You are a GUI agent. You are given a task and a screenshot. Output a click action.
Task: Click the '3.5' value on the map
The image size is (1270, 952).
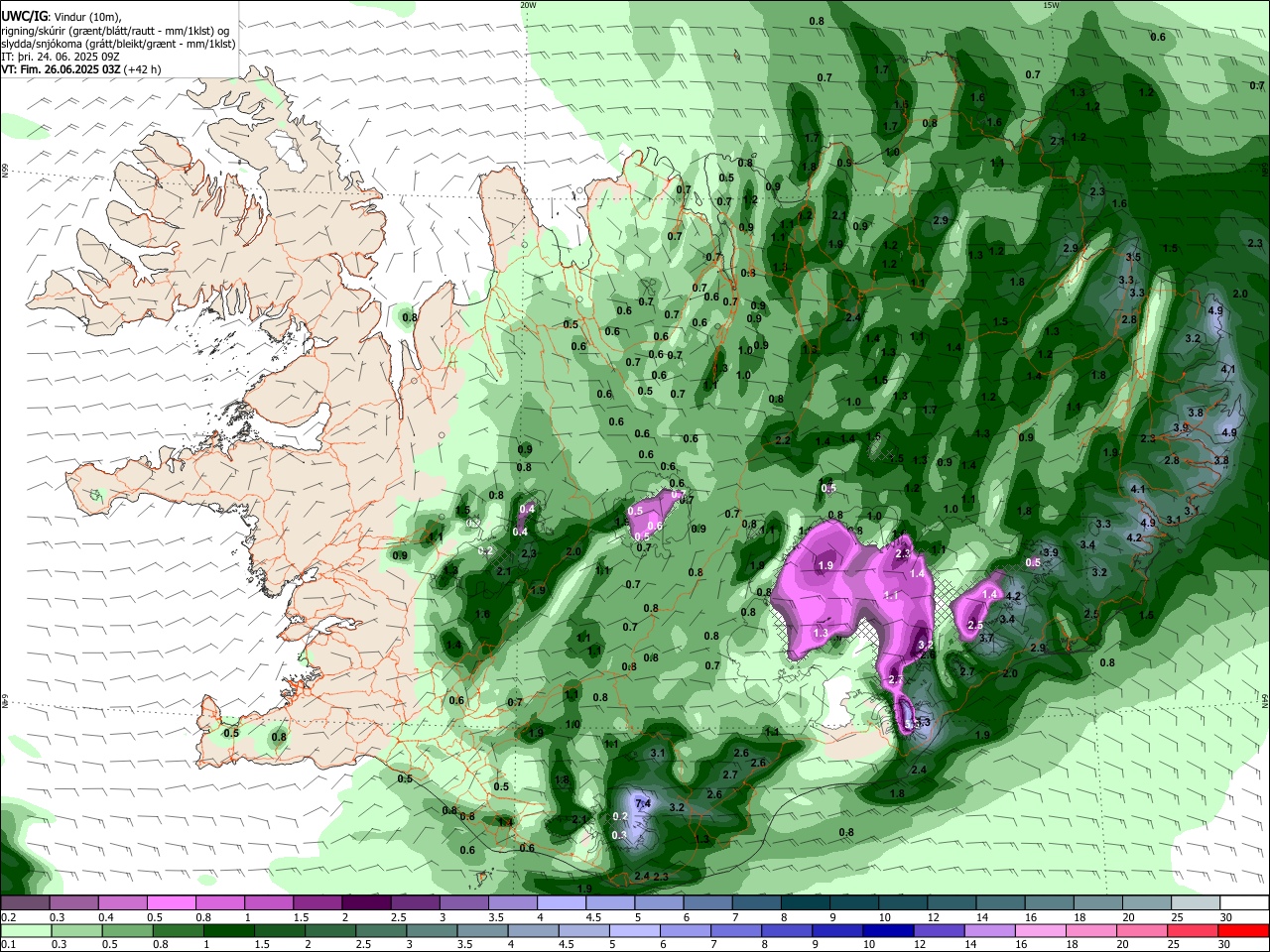pos(1134,257)
